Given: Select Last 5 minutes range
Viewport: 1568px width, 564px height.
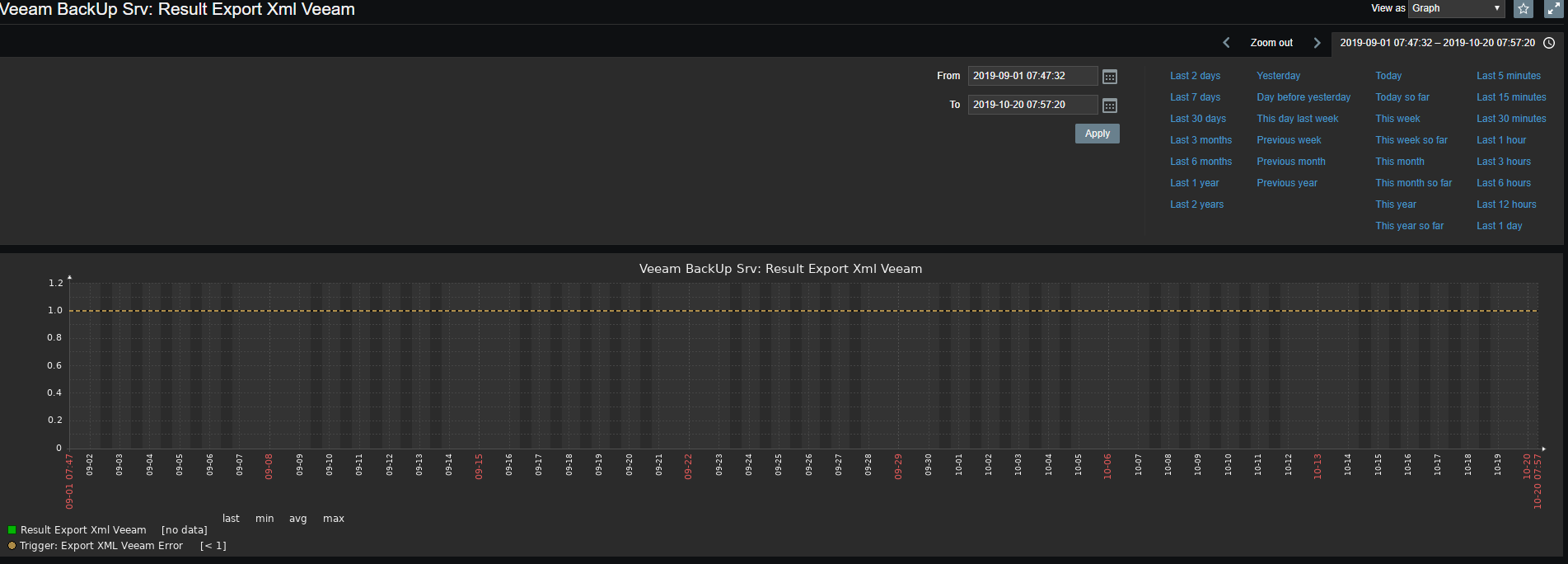Looking at the screenshot, I should 1509,76.
